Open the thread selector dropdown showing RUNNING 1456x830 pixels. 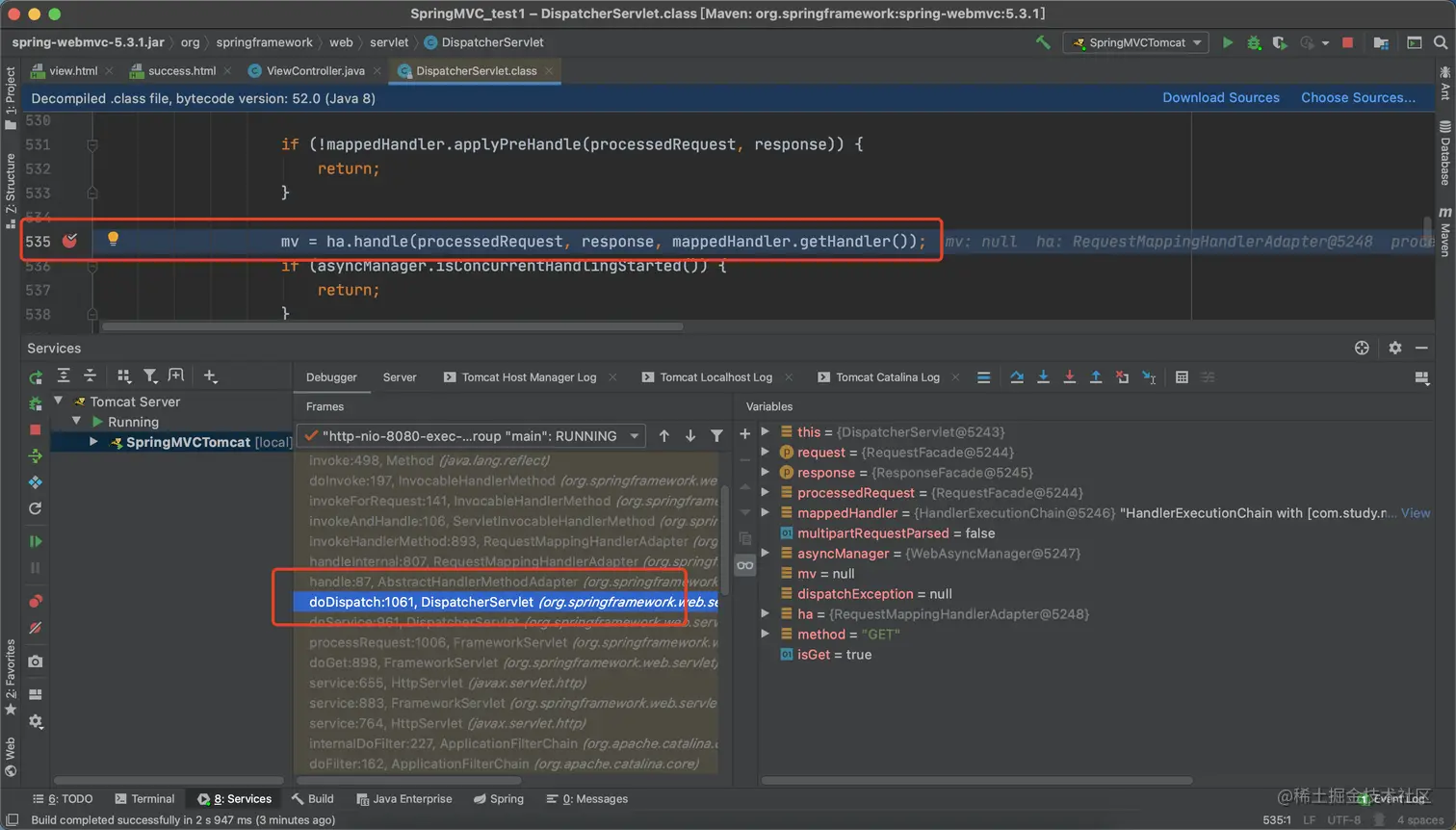click(471, 436)
